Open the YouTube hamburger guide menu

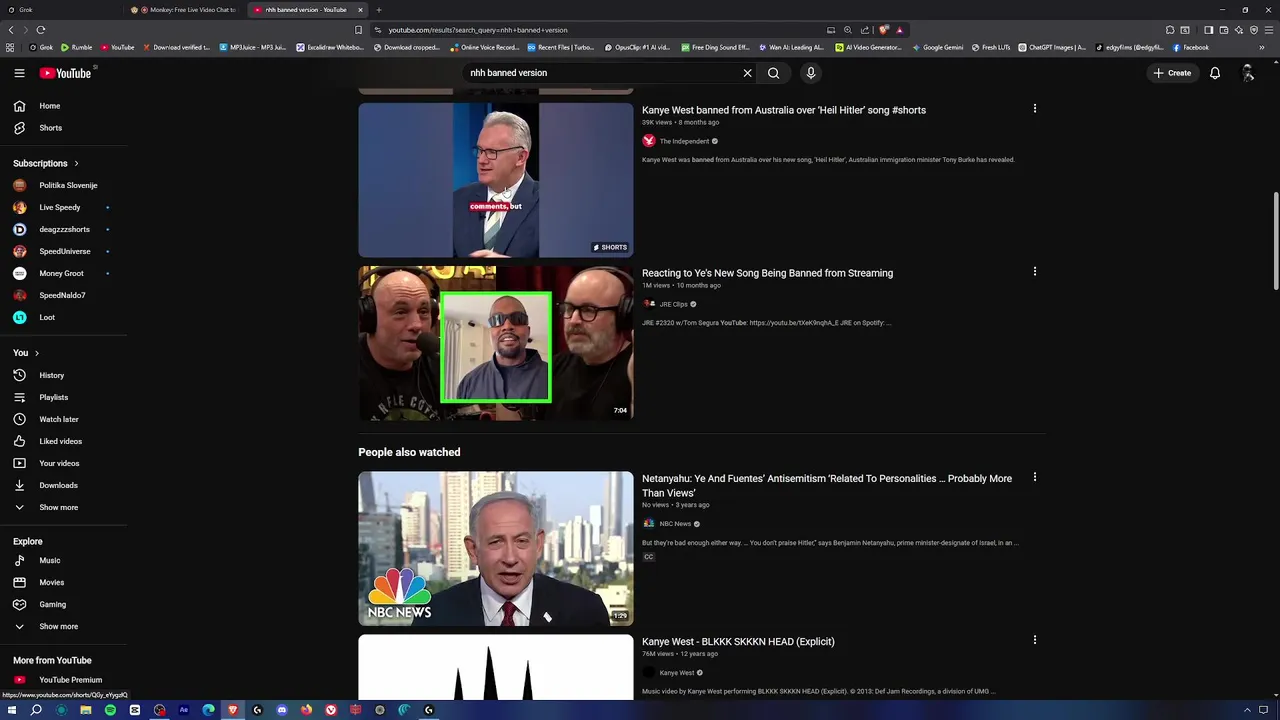click(19, 73)
